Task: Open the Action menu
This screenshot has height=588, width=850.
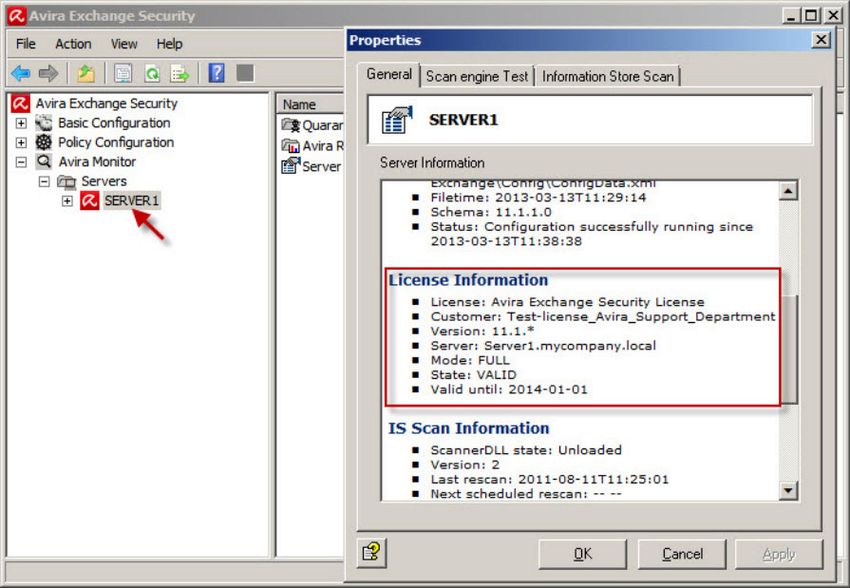Action: 73,44
